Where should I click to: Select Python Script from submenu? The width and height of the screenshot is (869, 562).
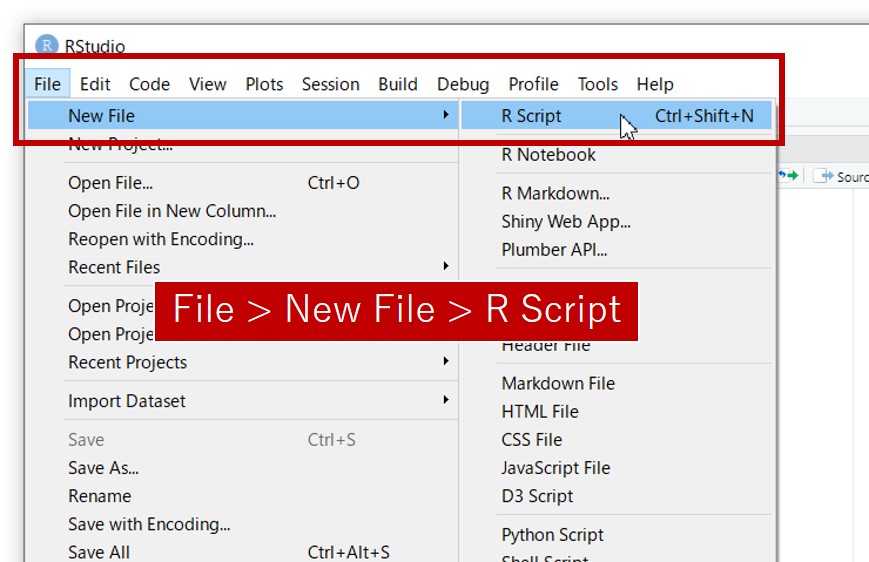(x=552, y=535)
